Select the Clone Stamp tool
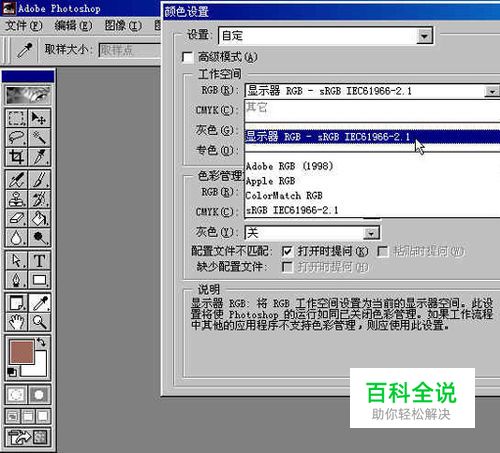 tap(16, 199)
